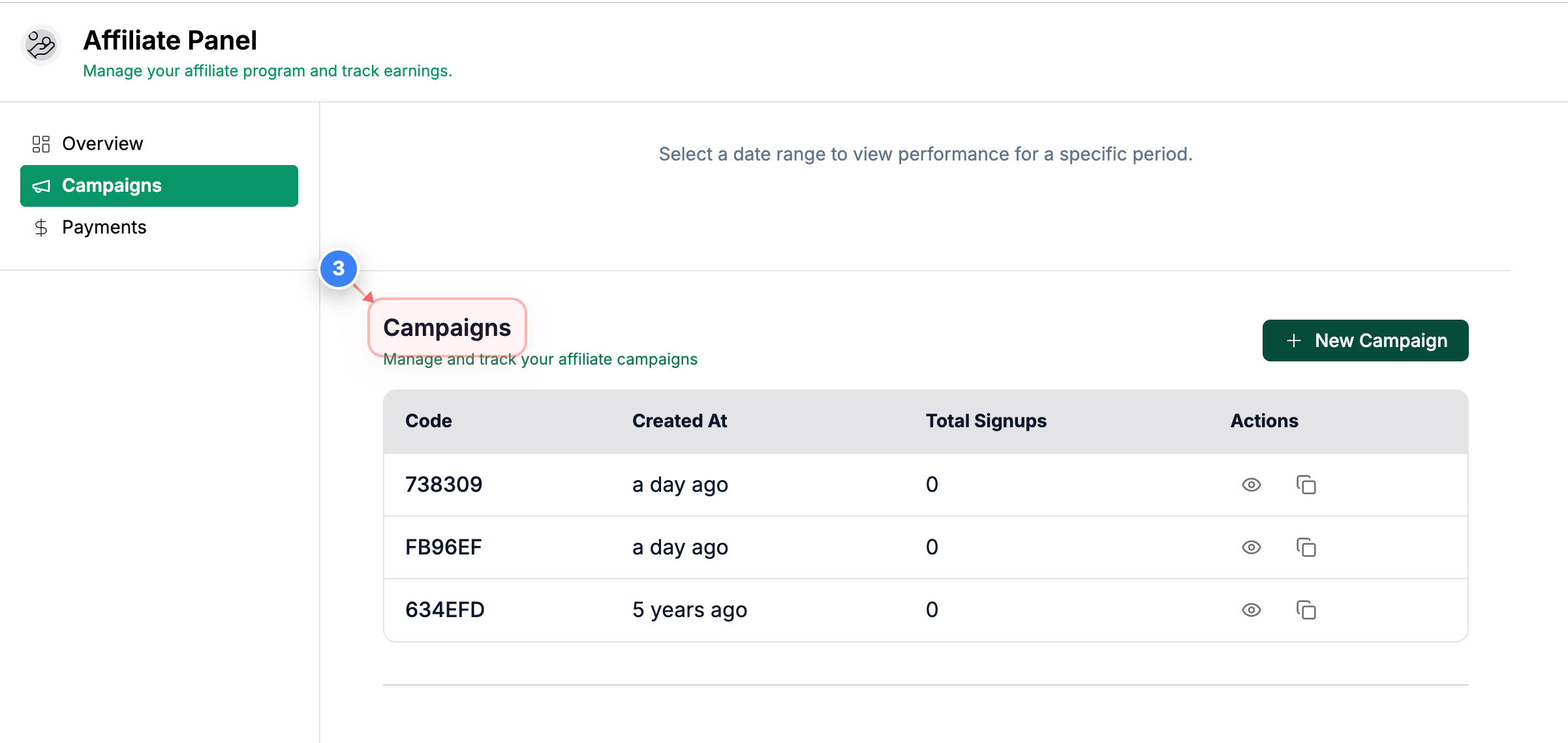Click the Total Signups column header
The height and width of the screenshot is (743, 1568).
[986, 421]
